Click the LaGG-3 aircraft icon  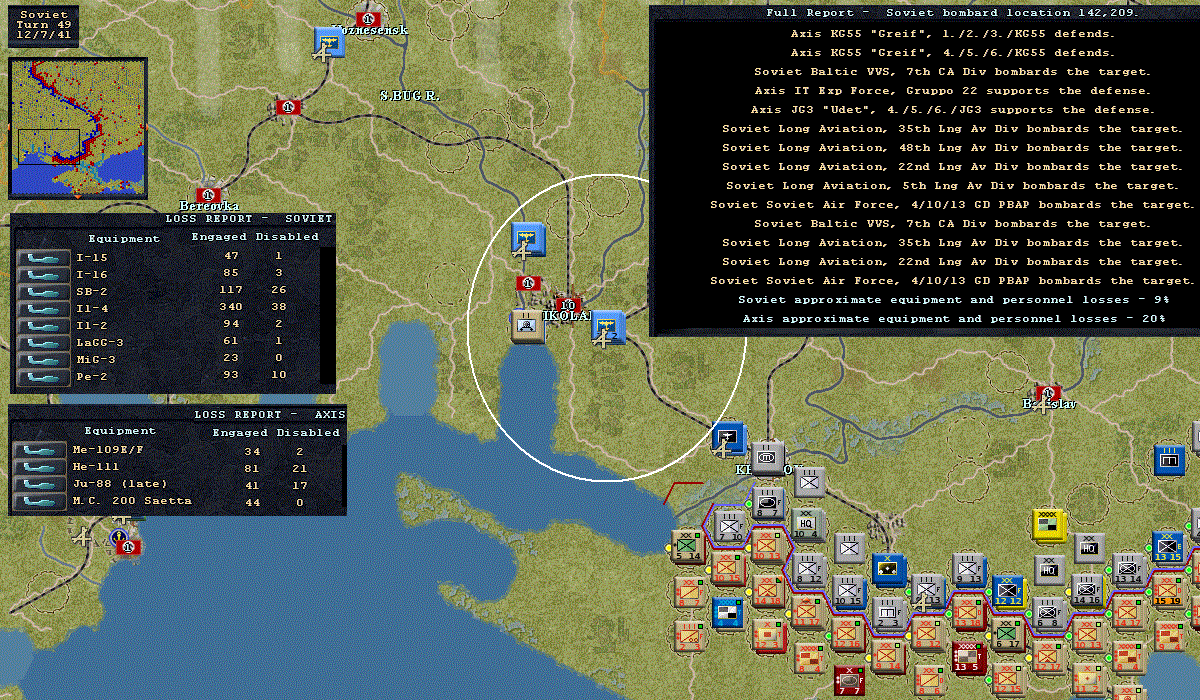(x=43, y=343)
